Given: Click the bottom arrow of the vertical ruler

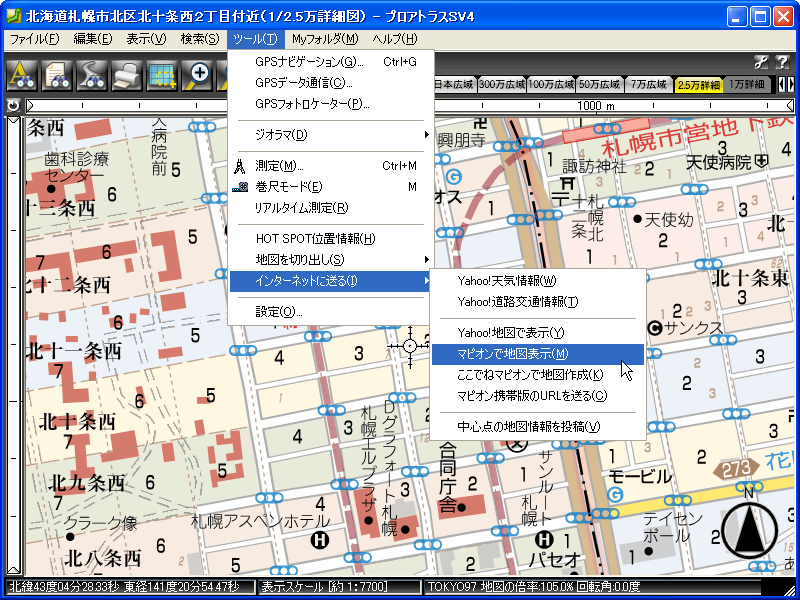Looking at the screenshot, I should [x=14, y=569].
